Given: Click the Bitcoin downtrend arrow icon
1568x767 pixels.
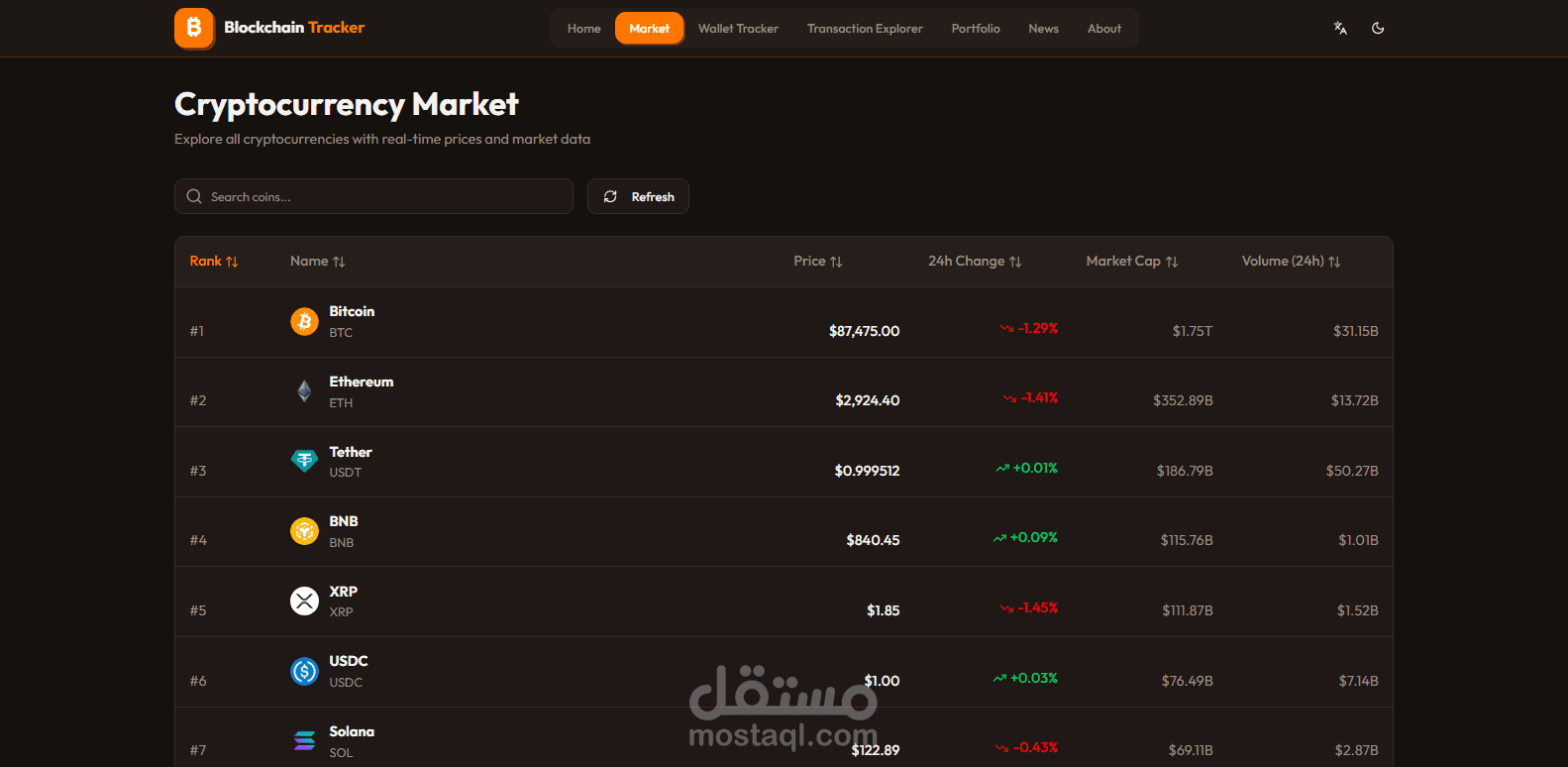Looking at the screenshot, I should click(1006, 328).
